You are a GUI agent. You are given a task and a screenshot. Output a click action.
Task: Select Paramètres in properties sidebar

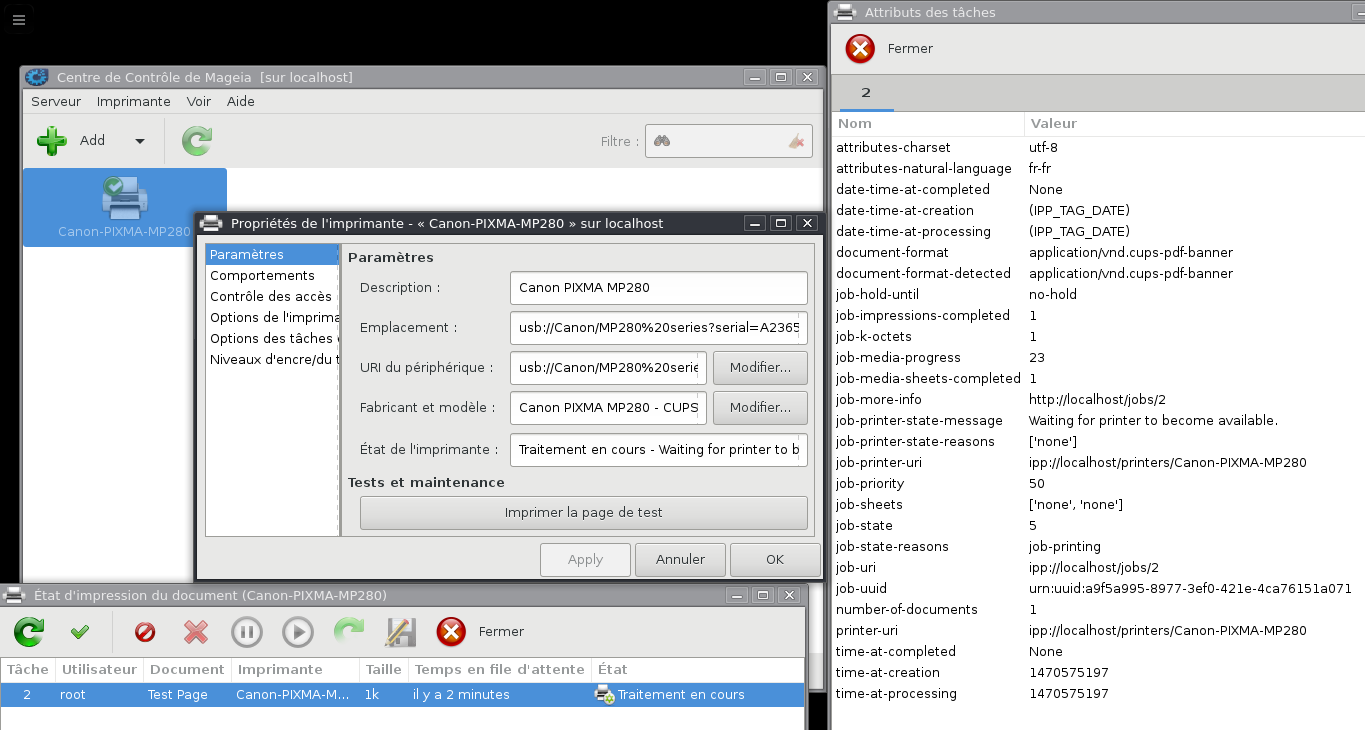coord(272,254)
